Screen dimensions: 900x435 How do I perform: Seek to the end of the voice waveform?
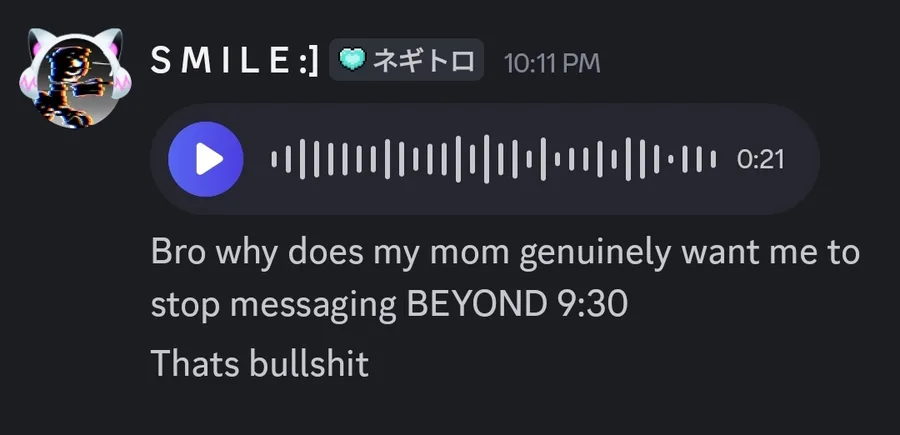(714, 159)
